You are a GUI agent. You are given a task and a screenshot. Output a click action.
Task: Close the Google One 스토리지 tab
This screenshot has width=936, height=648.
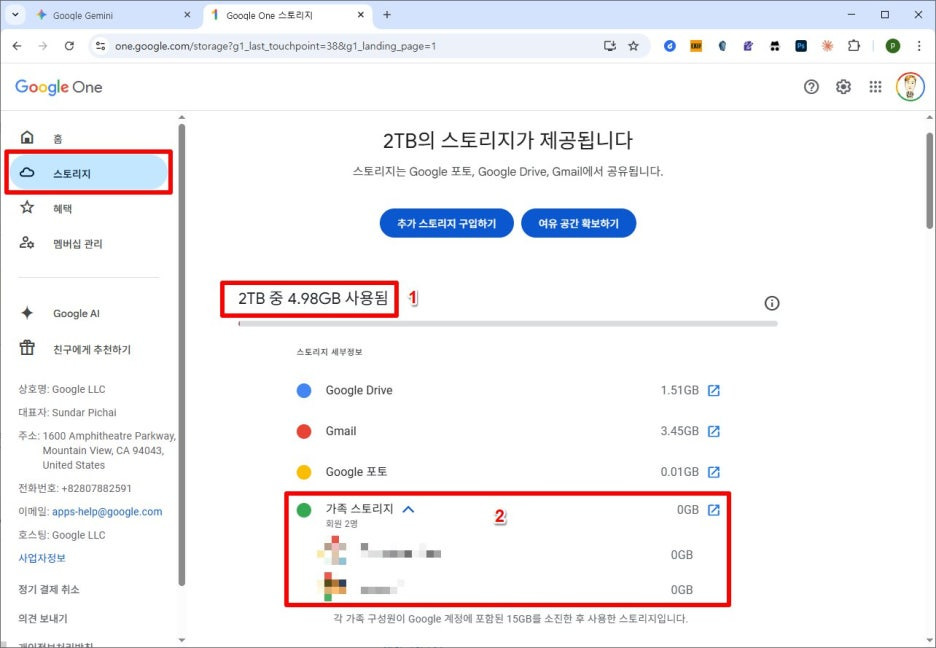tap(361, 15)
